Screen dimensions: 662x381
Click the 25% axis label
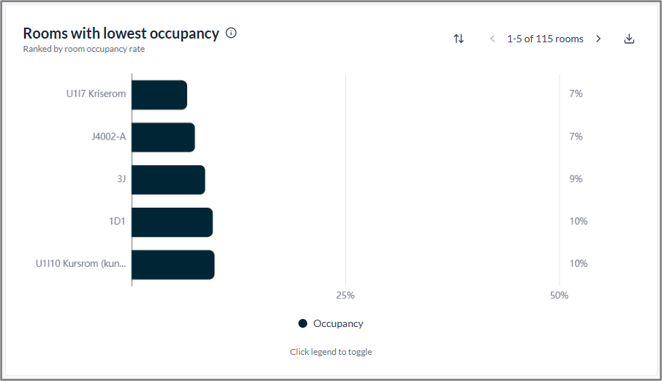pyautogui.click(x=345, y=295)
